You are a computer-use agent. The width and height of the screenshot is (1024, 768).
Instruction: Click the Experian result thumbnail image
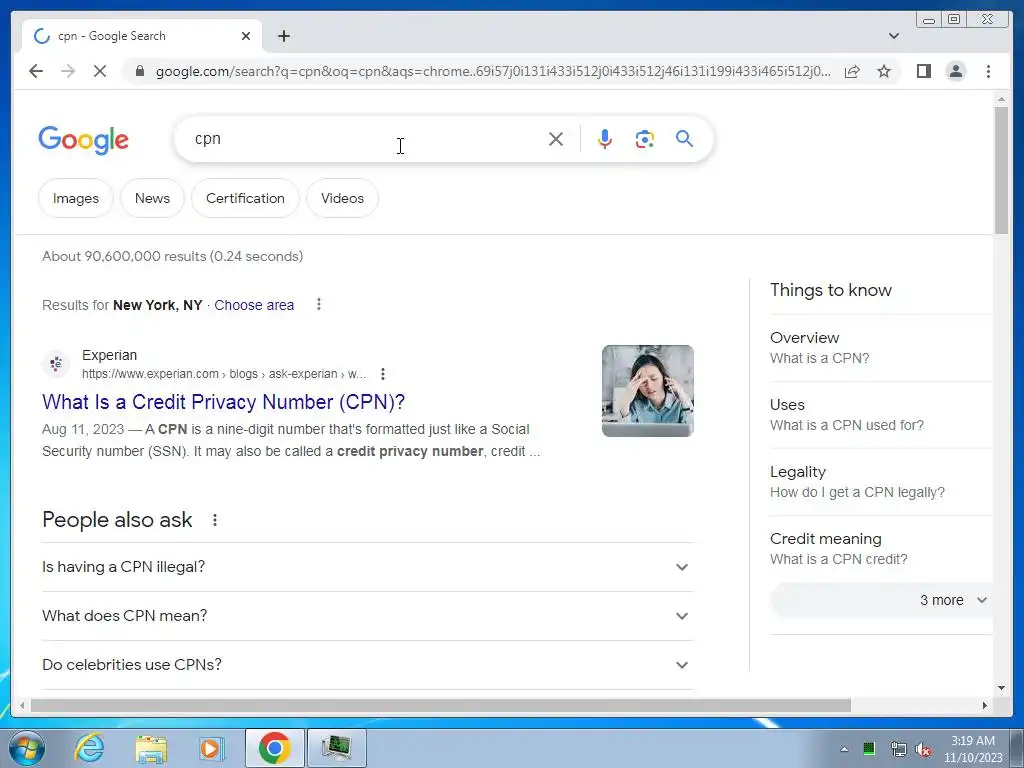tap(648, 391)
